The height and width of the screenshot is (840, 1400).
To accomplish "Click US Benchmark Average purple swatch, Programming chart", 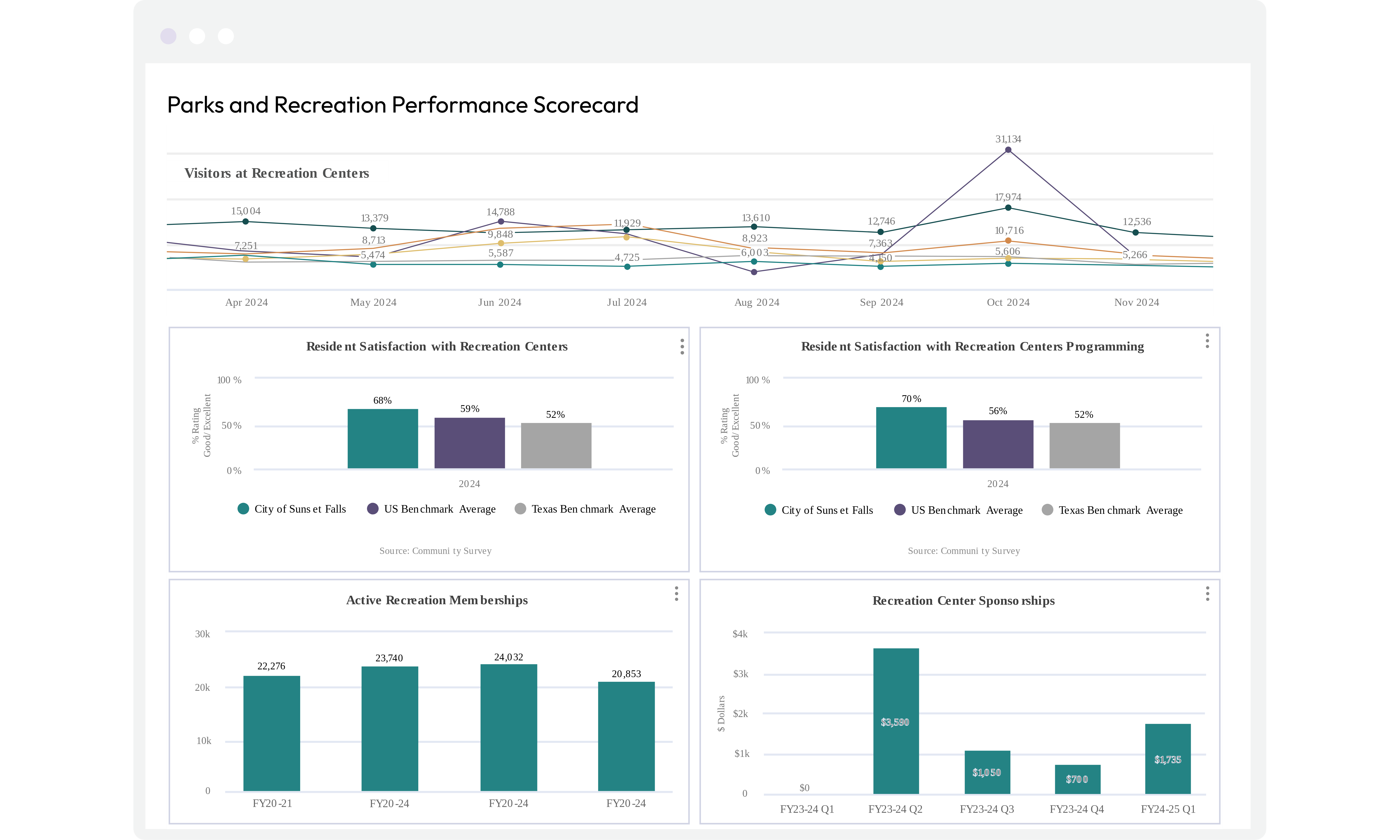I will coord(899,510).
